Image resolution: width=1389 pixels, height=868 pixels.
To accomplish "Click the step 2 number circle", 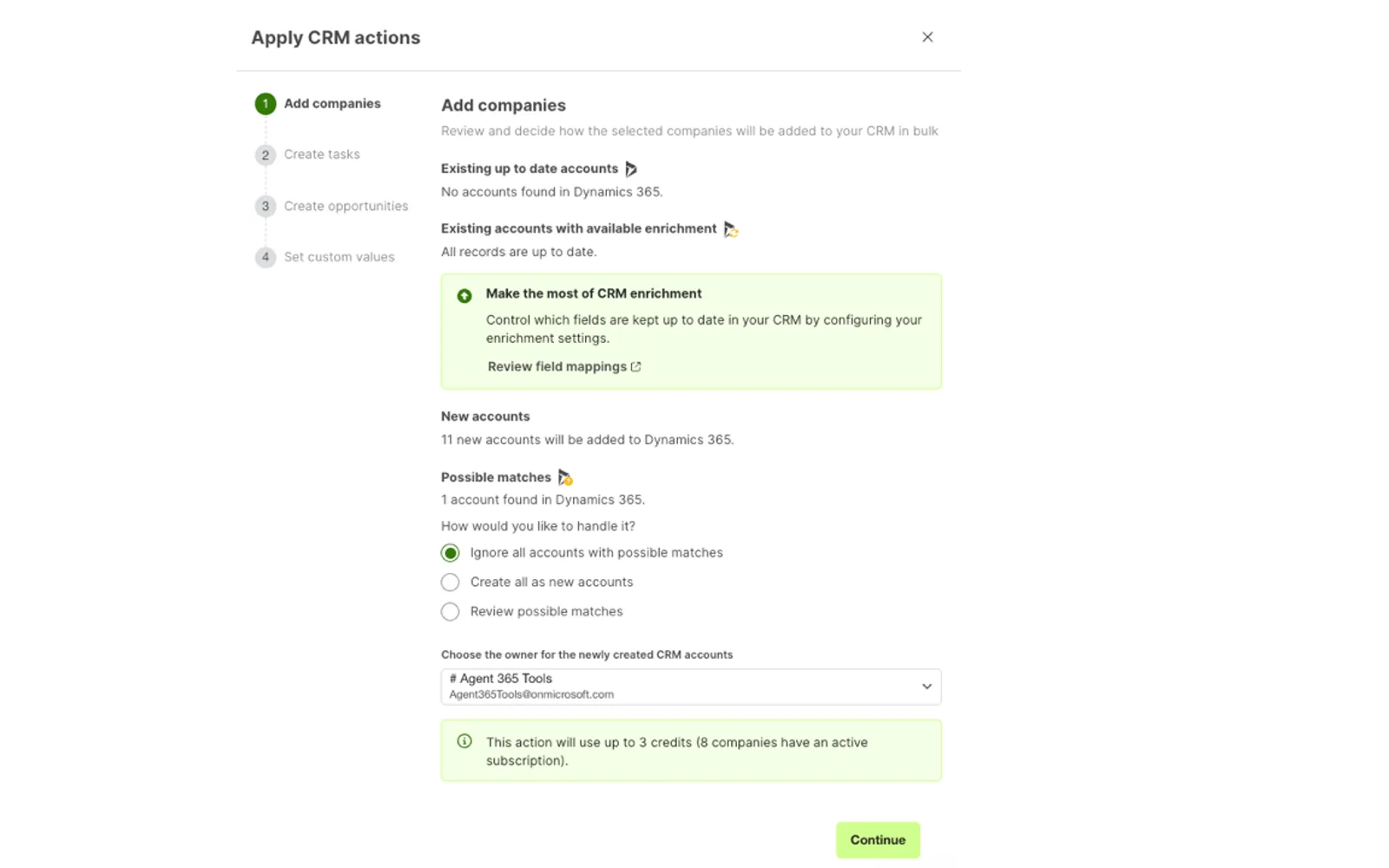I will pos(266,155).
